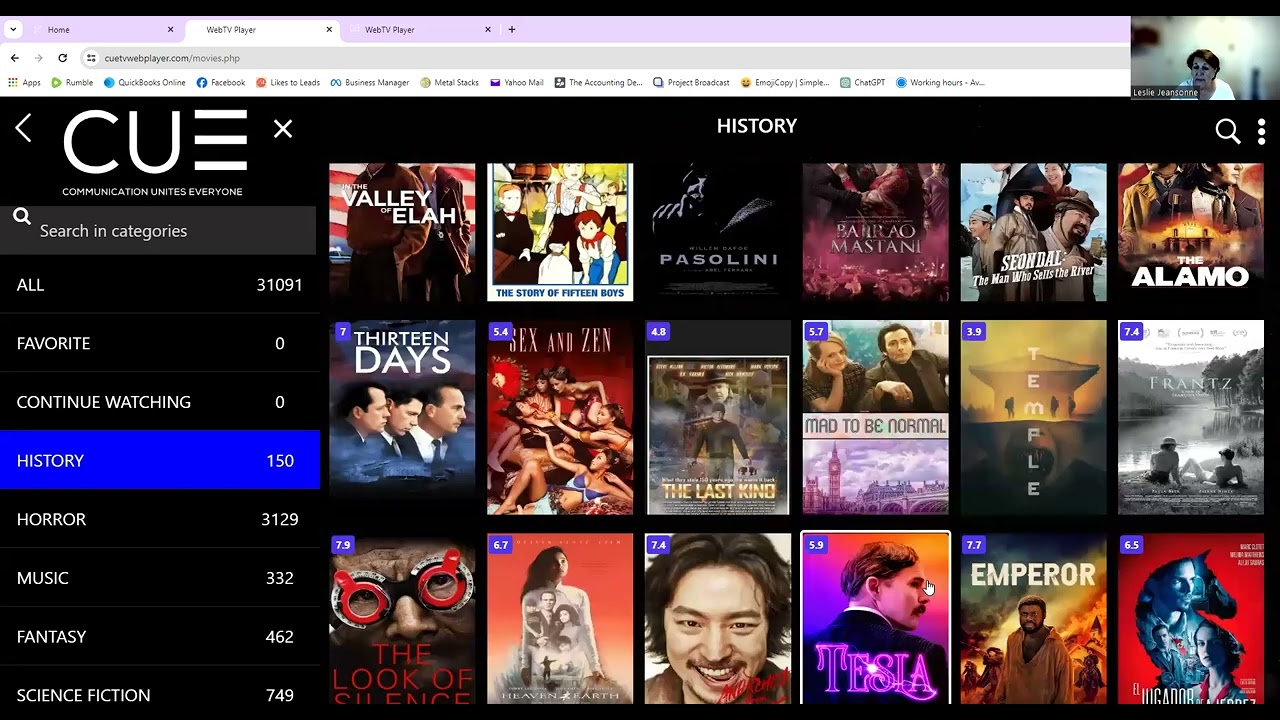Select the CONTINUE WATCHING category
Image resolution: width=1280 pixels, height=720 pixels.
160,402
